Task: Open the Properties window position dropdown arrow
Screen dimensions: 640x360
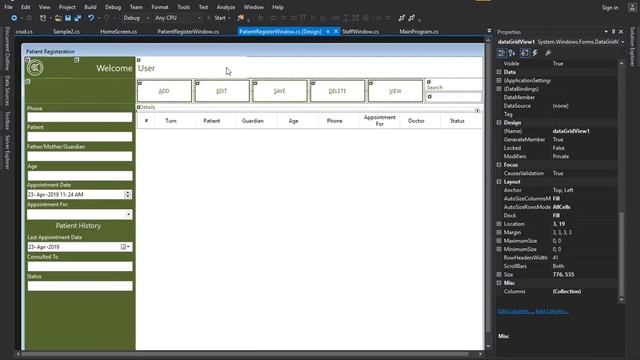Action: tap(606, 31)
